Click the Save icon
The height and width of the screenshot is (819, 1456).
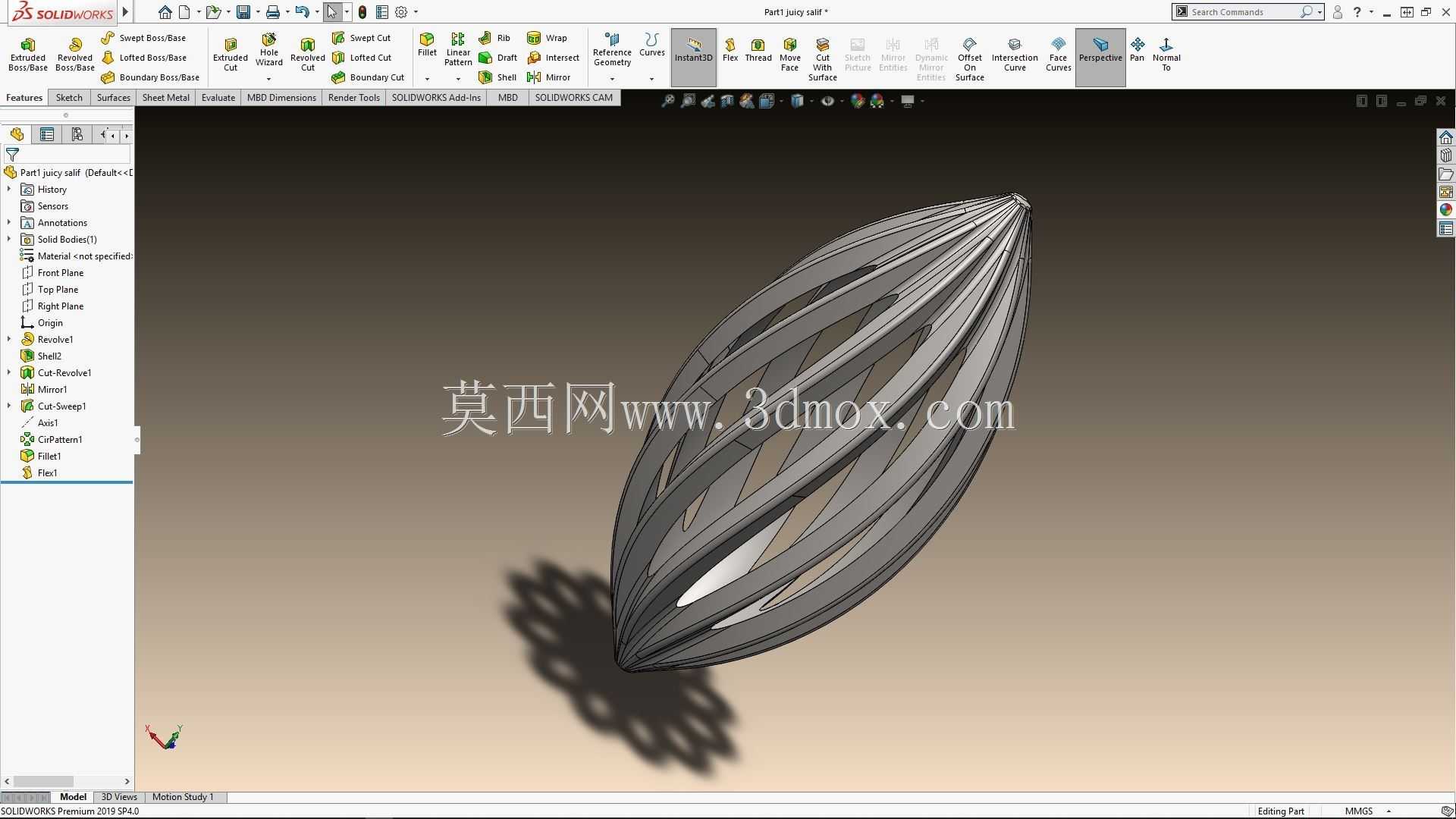(243, 12)
